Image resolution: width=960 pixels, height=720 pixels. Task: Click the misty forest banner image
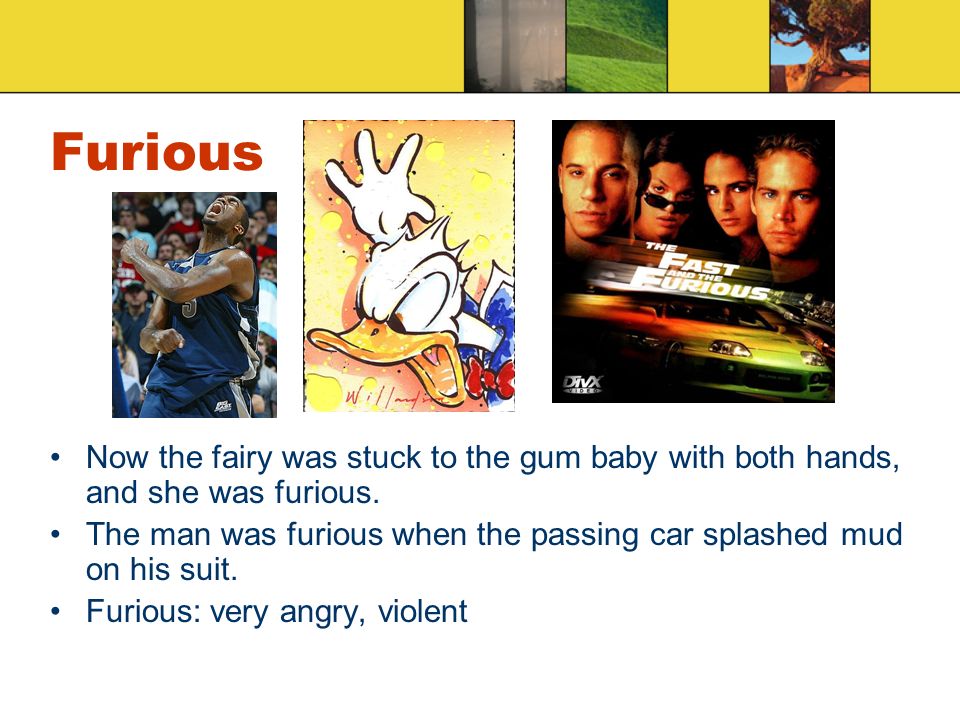pyautogui.click(x=515, y=46)
